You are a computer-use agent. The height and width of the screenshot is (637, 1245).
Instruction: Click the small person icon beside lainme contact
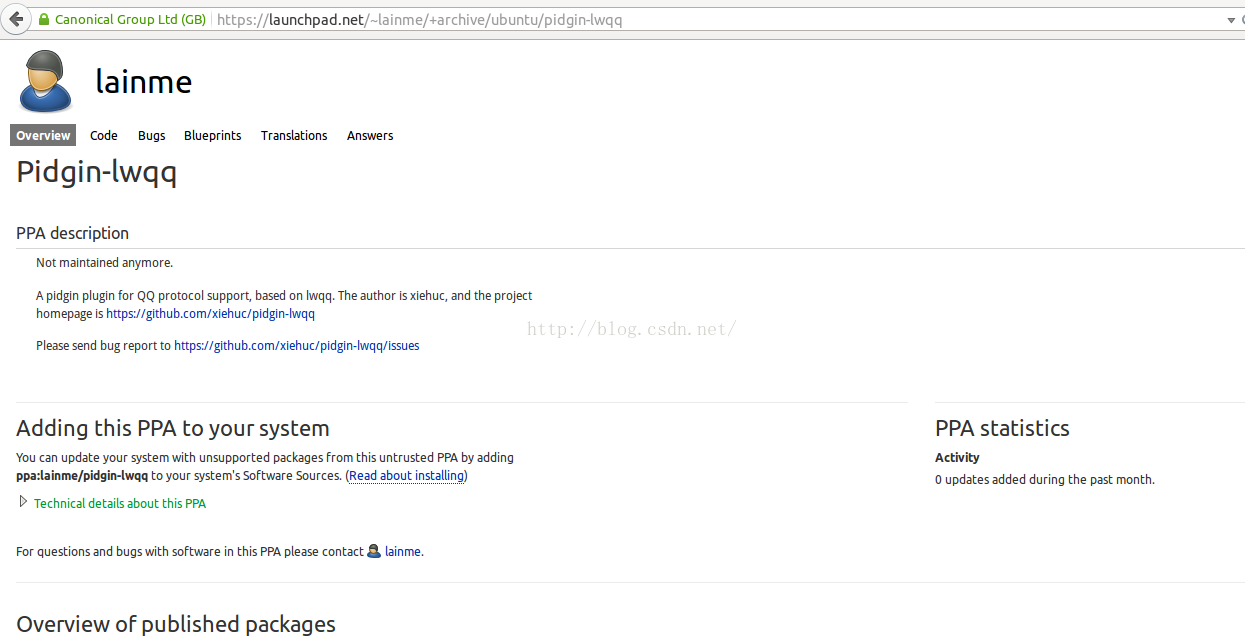pyautogui.click(x=374, y=551)
